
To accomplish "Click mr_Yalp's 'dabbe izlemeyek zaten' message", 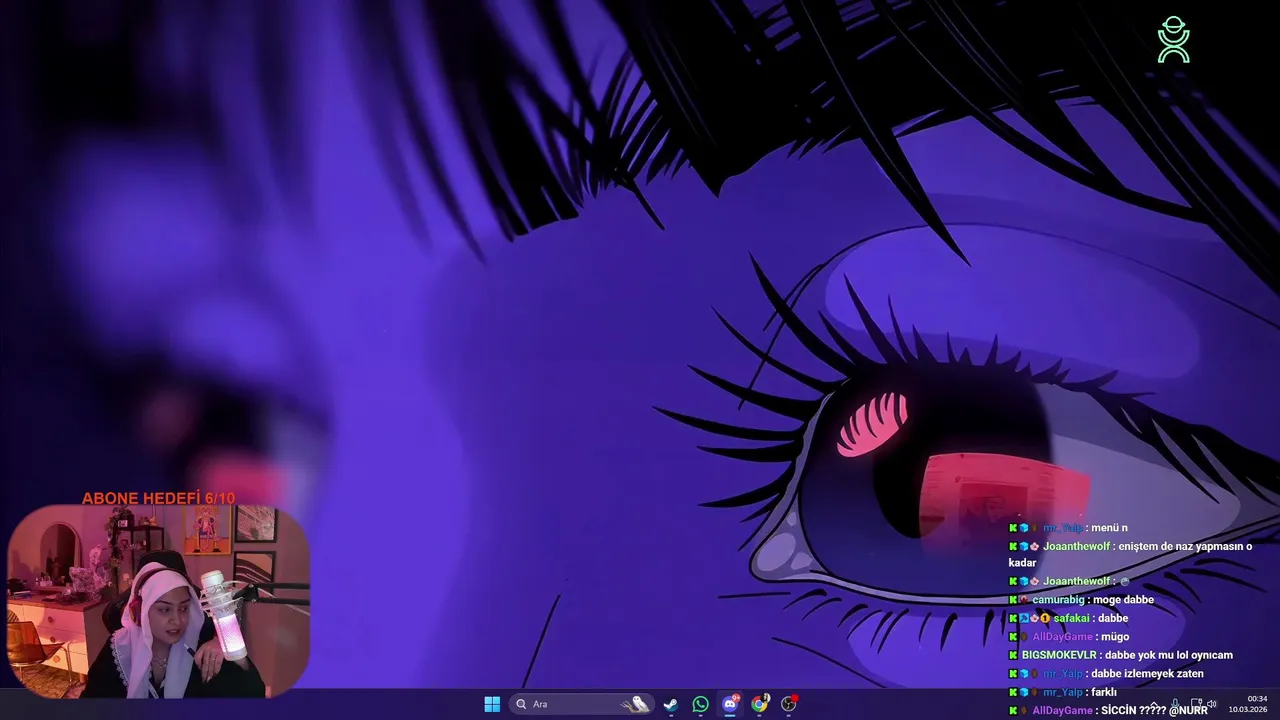I will point(1106,674).
